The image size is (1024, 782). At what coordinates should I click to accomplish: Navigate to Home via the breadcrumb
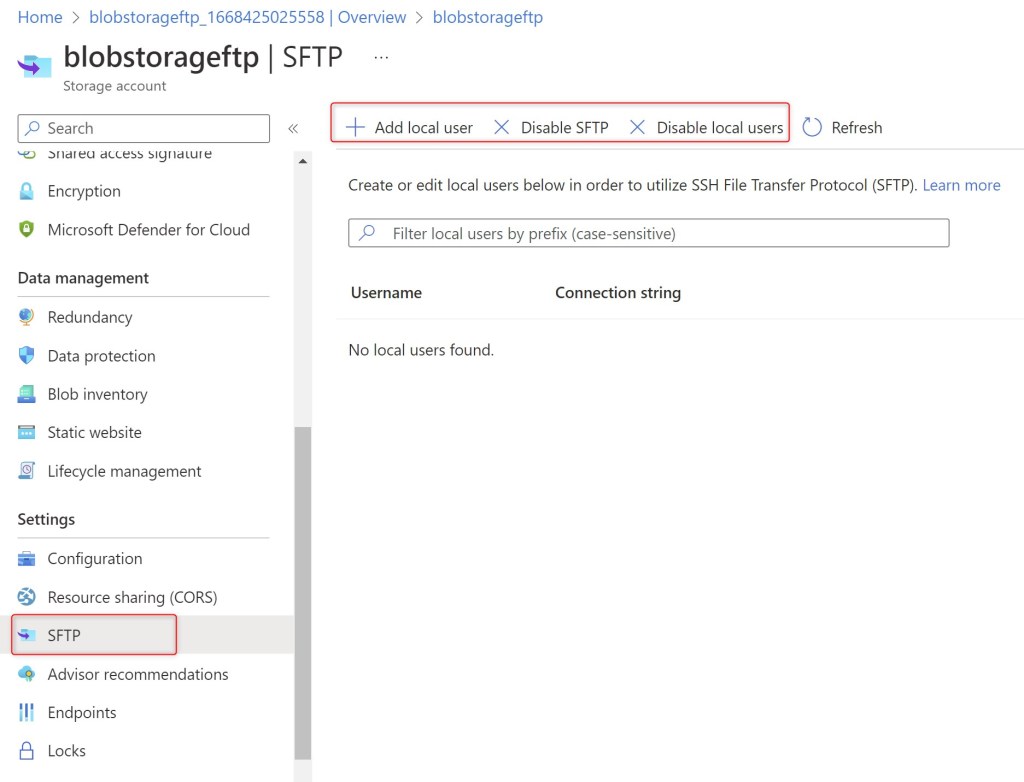click(x=38, y=17)
